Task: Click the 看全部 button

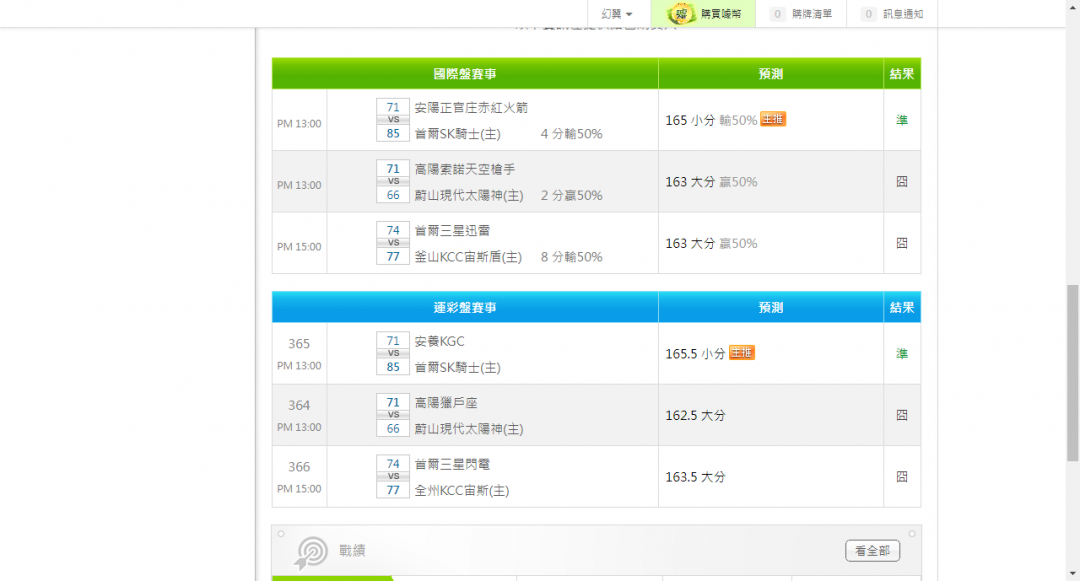Action: tap(872, 551)
